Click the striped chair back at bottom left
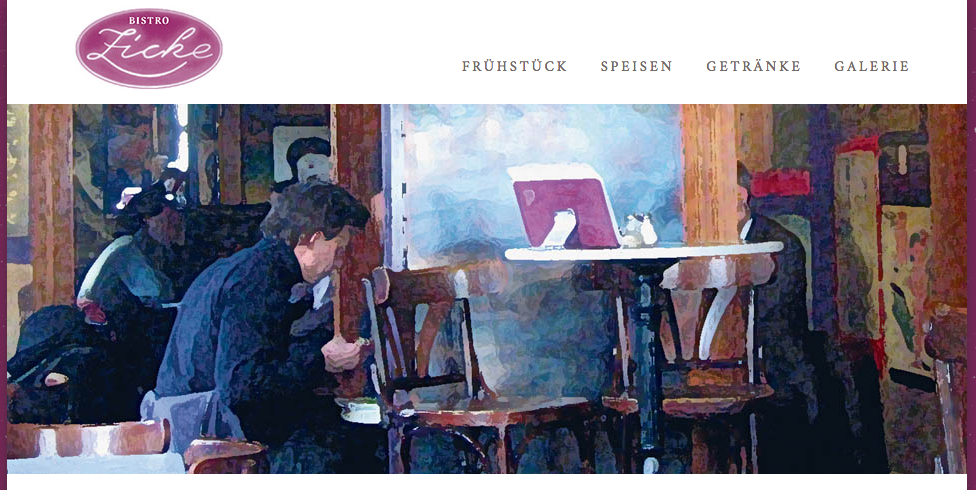The width and height of the screenshot is (976, 490). coord(88,439)
